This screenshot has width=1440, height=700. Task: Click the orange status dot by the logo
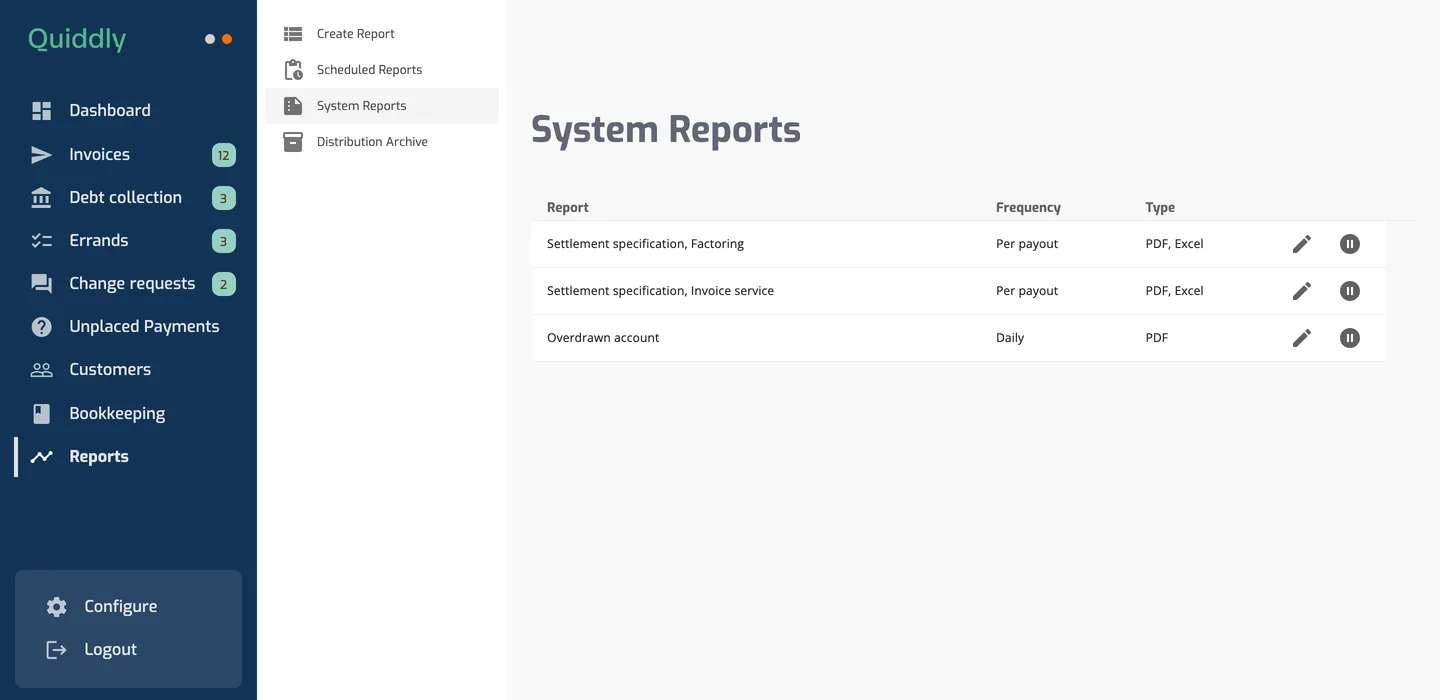point(227,39)
